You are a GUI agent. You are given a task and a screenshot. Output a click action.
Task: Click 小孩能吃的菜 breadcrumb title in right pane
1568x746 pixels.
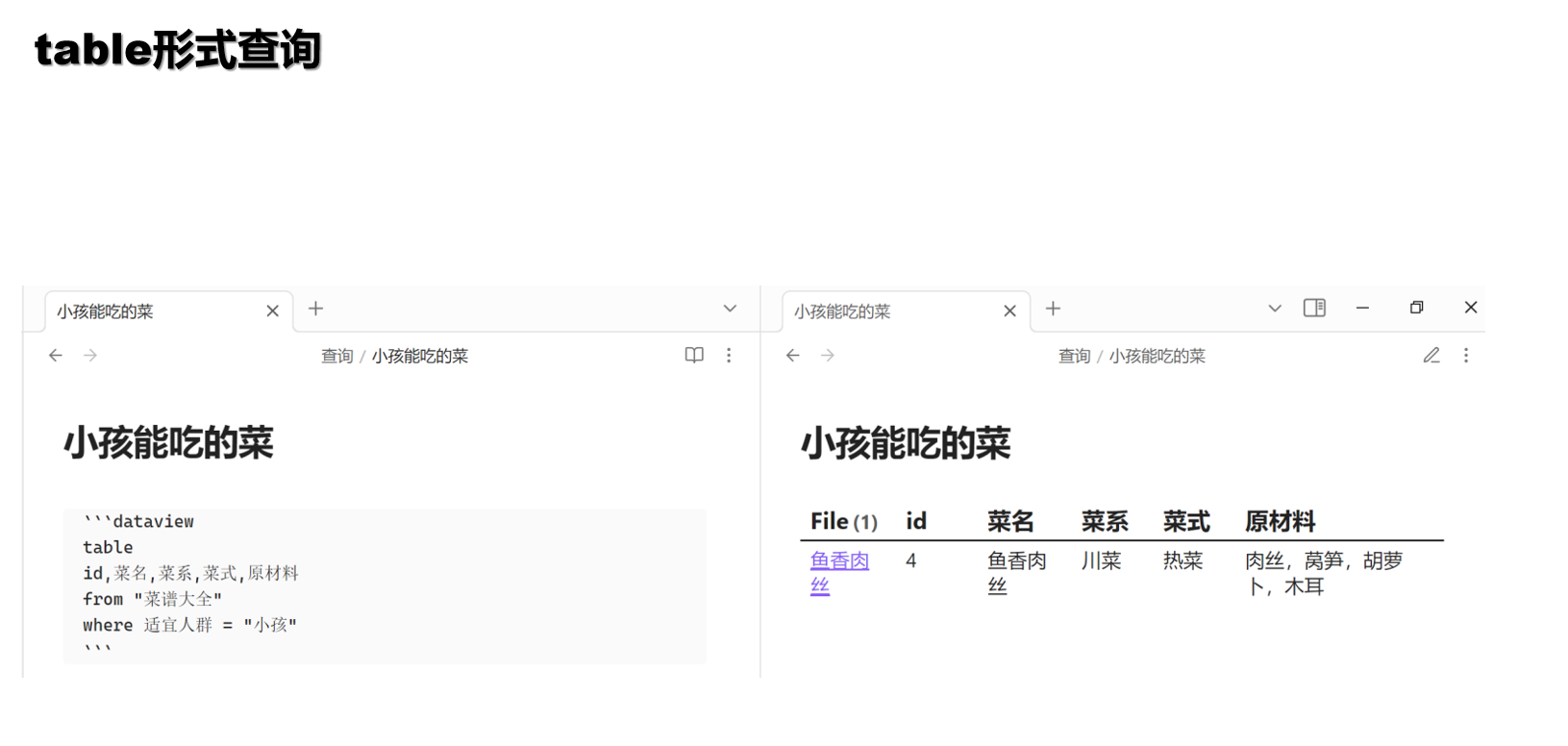click(x=1157, y=357)
